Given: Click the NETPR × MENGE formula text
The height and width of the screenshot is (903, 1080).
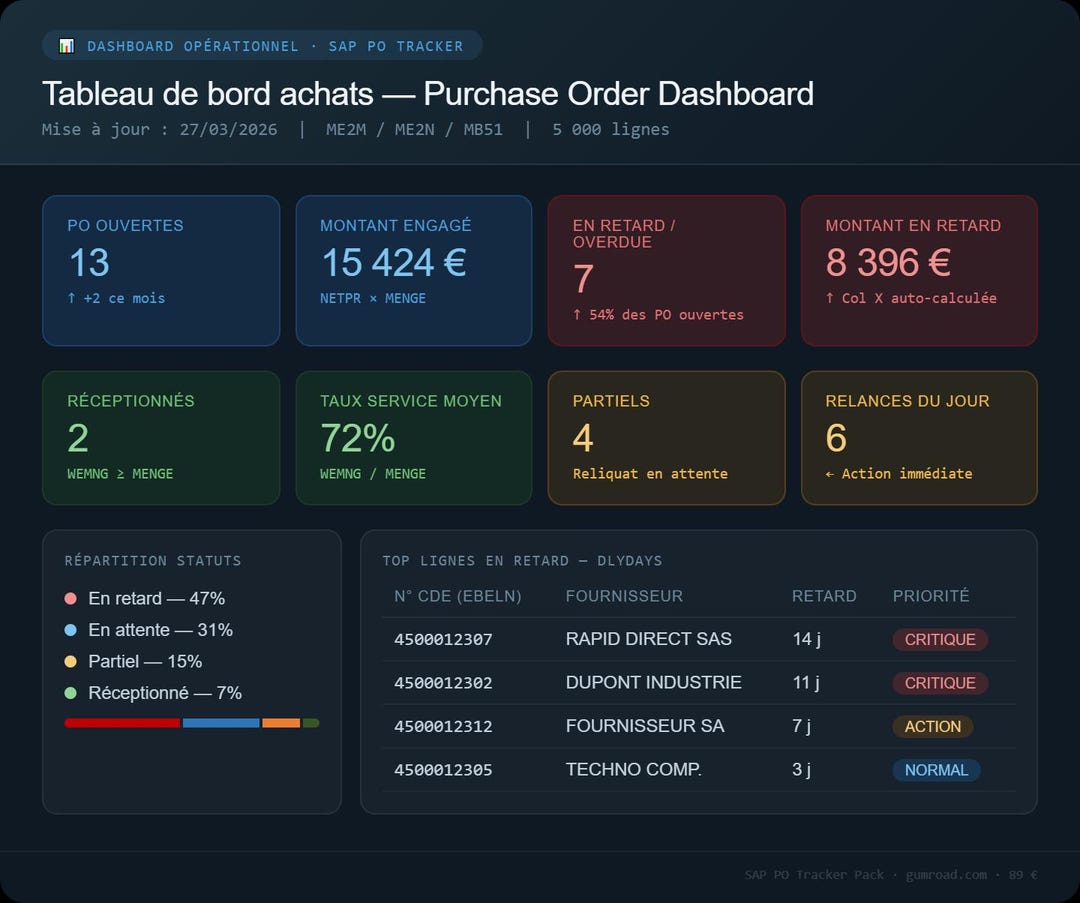Looking at the screenshot, I should 373,298.
